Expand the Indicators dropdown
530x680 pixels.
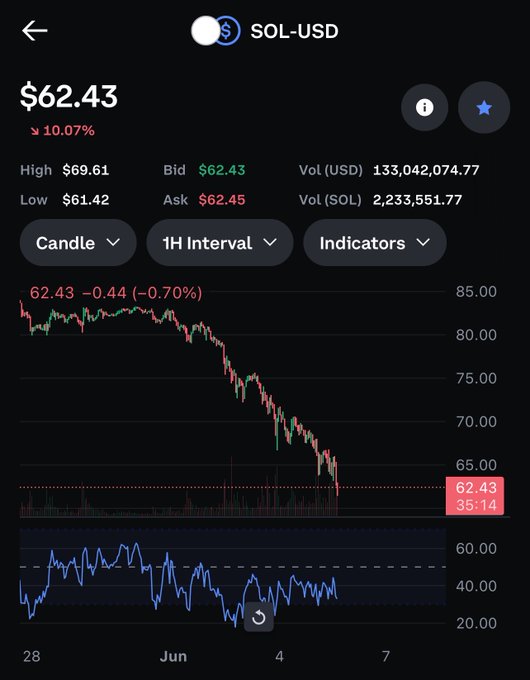375,242
